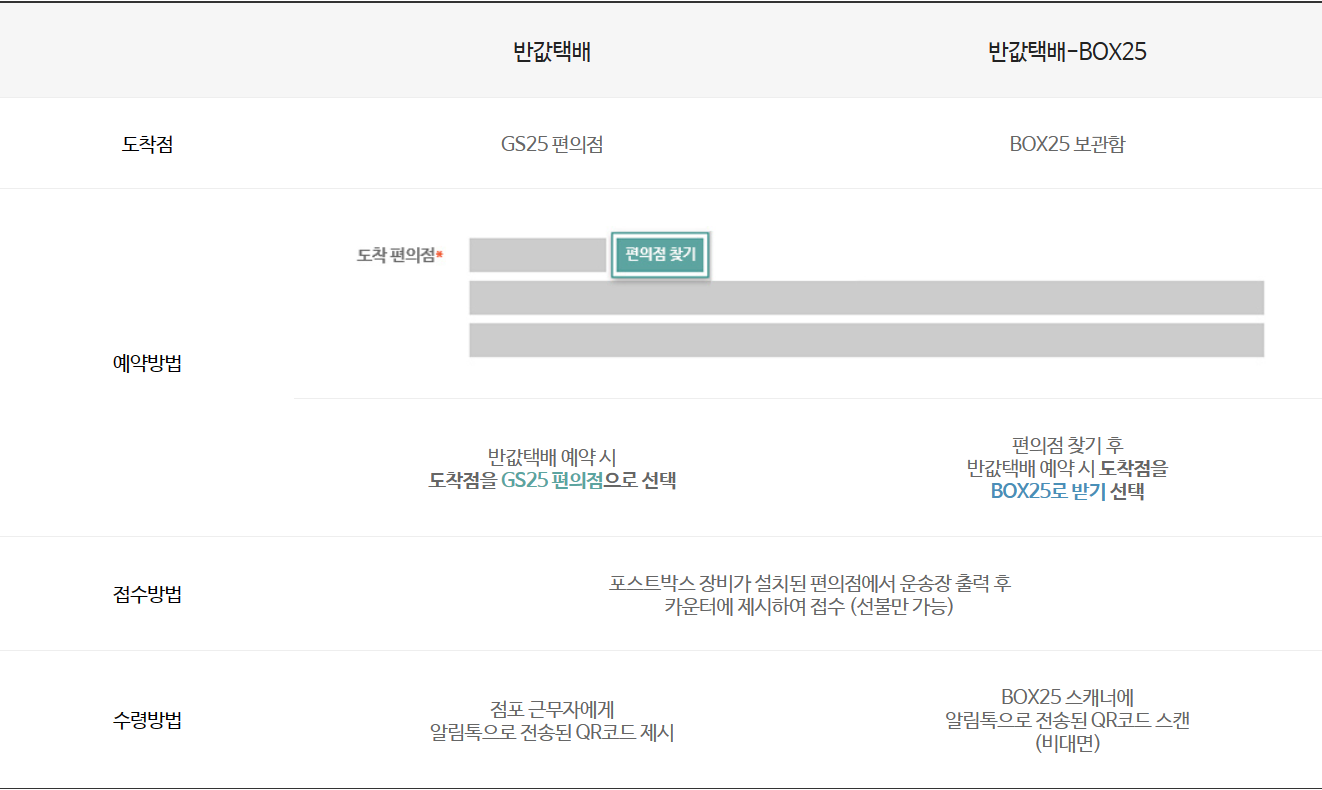Image resolution: width=1322 pixels, height=790 pixels.
Task: Click the teal 'GS25 편의점' highlighted text
Action: [x=552, y=480]
